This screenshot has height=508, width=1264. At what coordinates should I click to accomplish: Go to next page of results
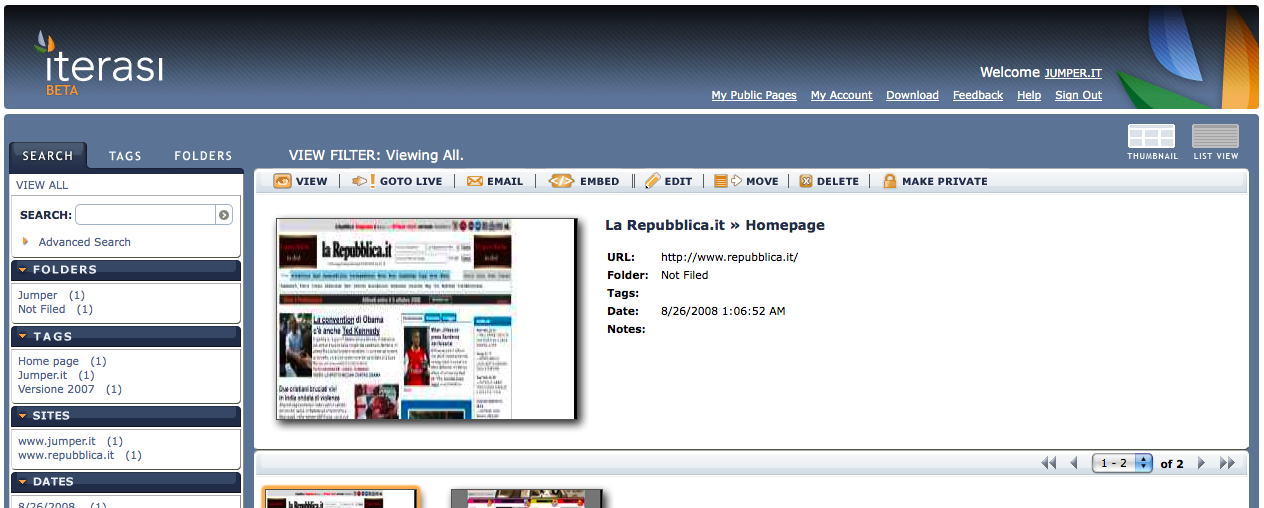click(1202, 463)
